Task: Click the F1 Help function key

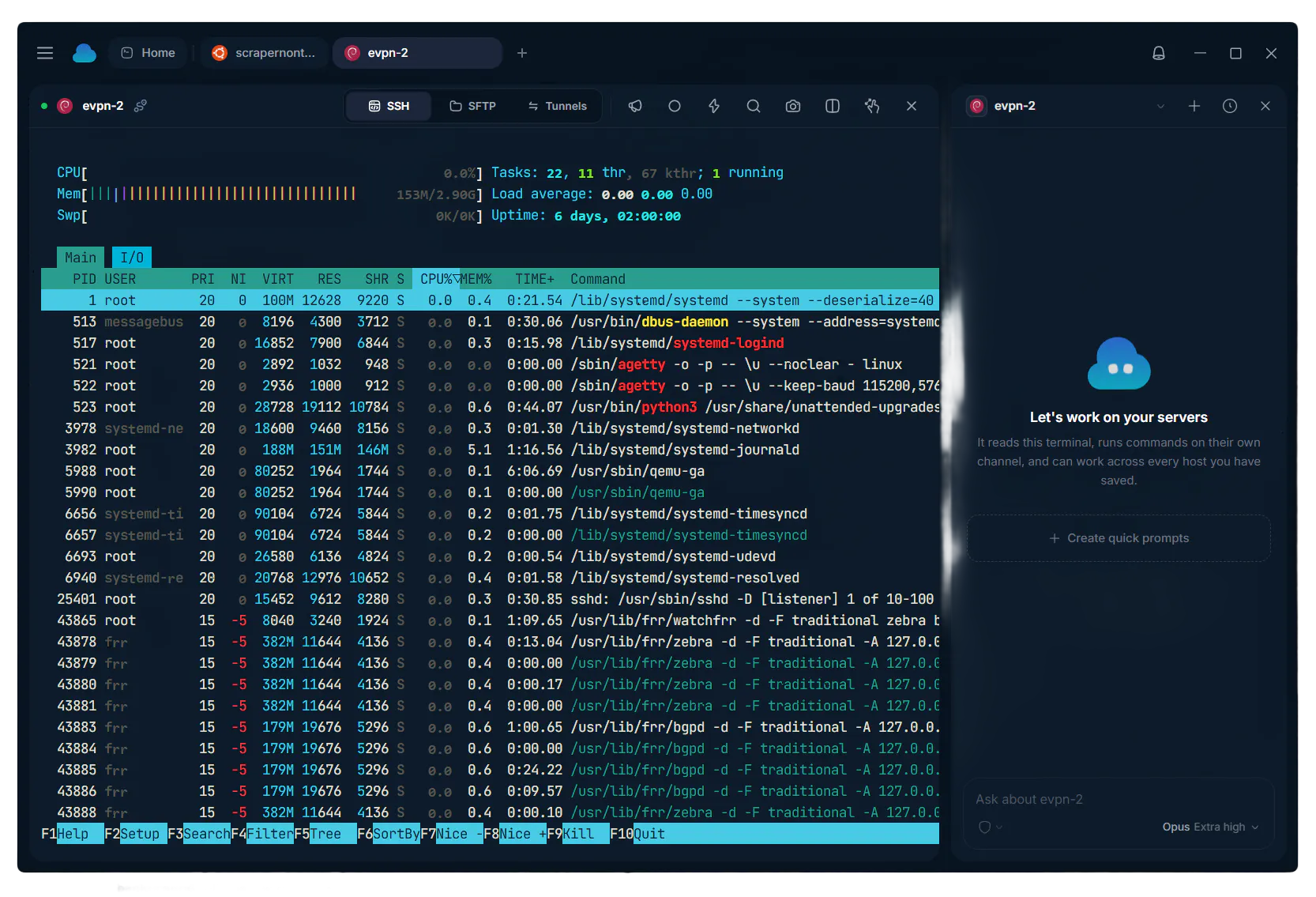Action: pos(73,834)
